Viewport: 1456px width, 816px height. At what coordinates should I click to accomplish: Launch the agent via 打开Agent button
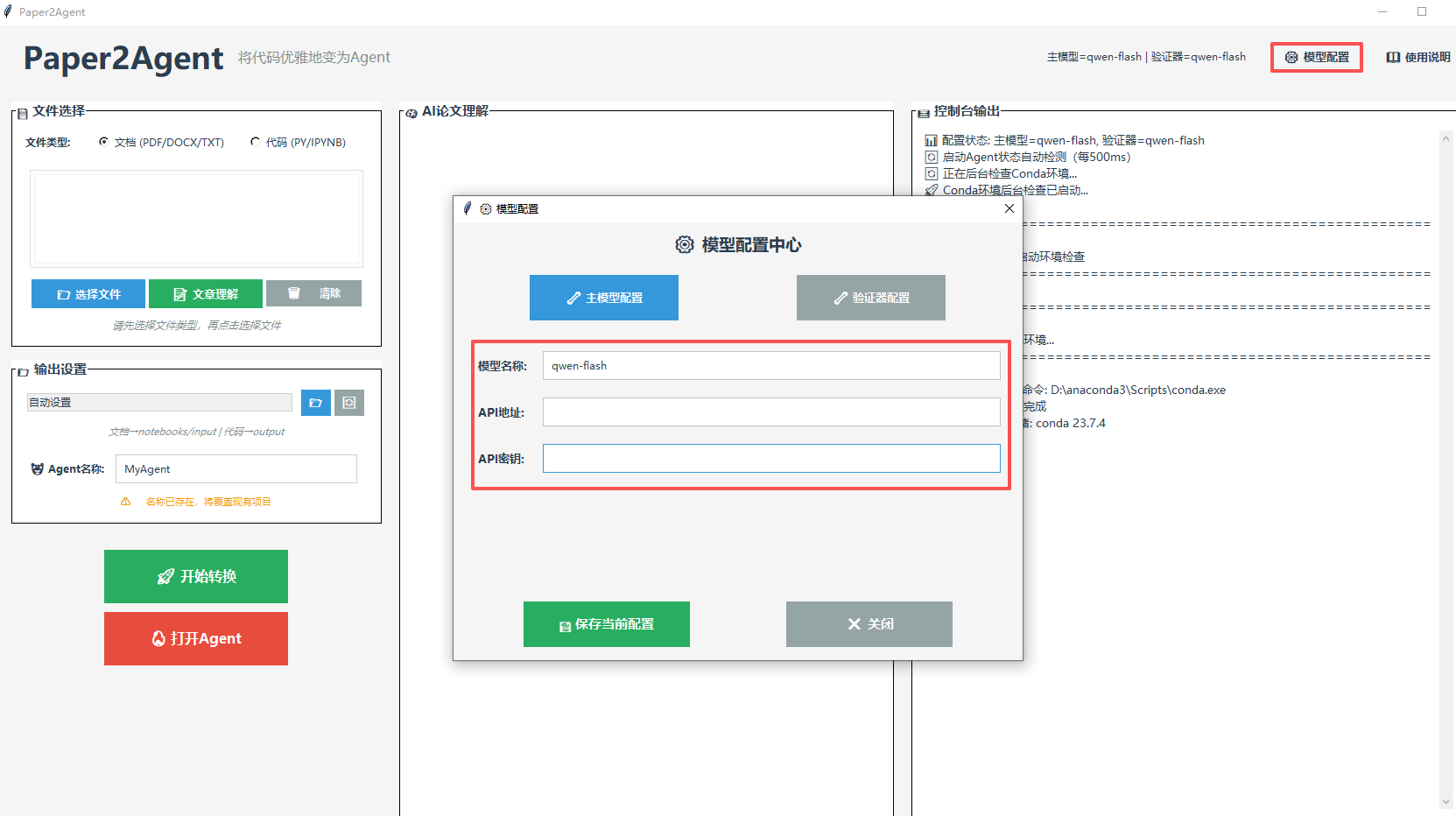[196, 638]
